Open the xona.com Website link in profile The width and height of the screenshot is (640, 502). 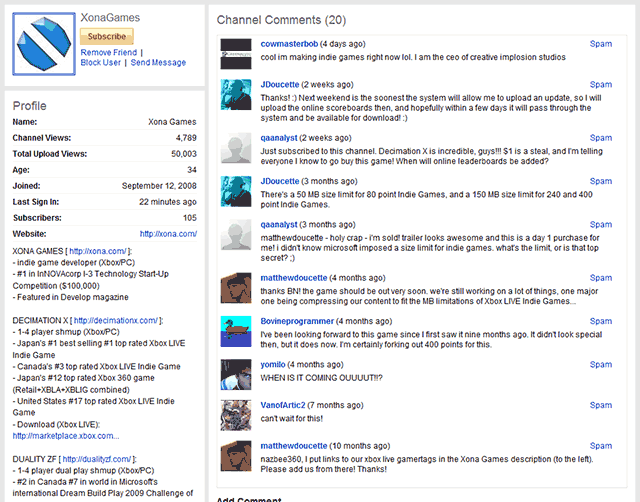(168, 234)
